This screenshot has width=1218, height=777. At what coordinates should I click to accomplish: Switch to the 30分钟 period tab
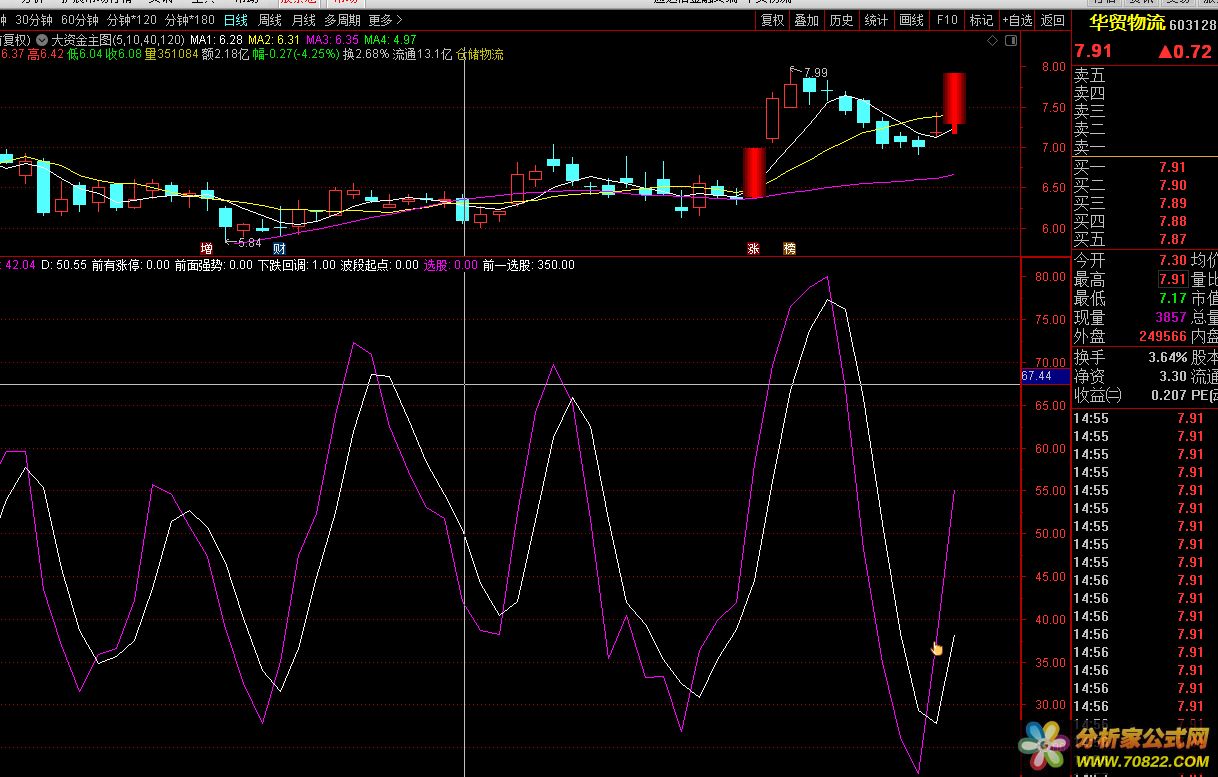click(x=34, y=20)
